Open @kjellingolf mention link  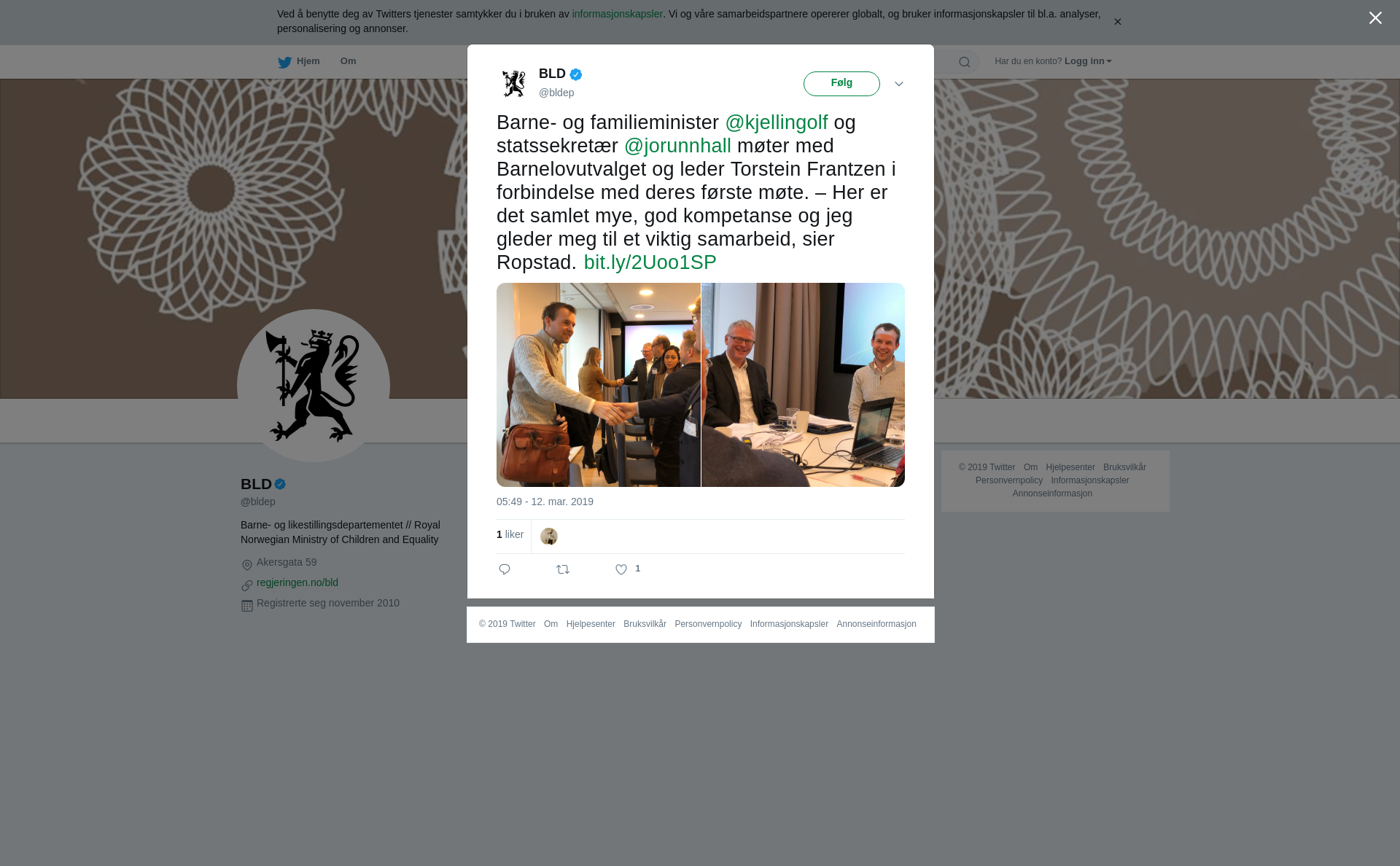[x=777, y=122]
